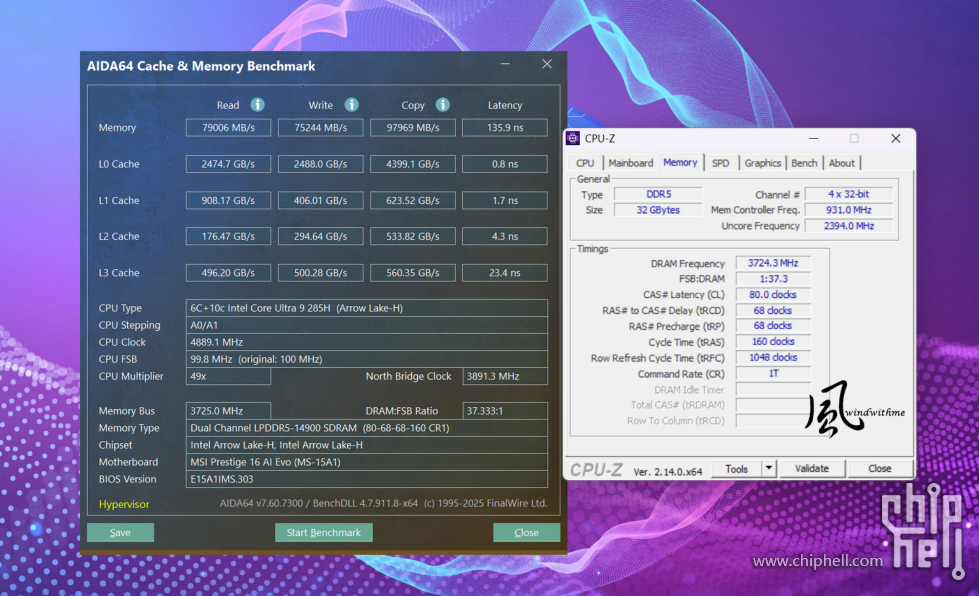Click CPU Type field Intel Core Ultra 9 285H
This screenshot has width=979, height=596.
367,308
